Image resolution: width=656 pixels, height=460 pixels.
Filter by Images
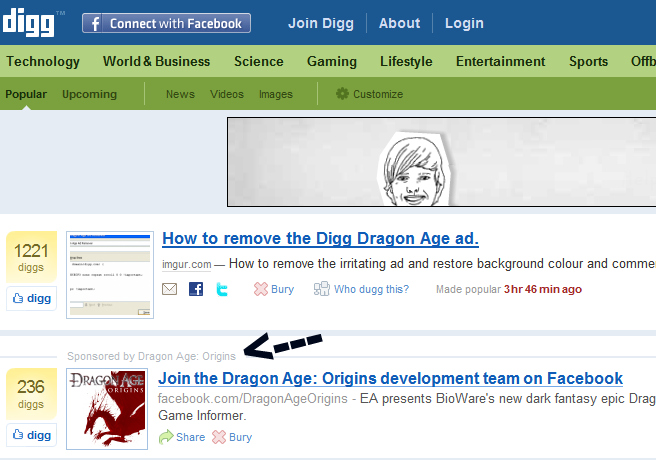pyautogui.click(x=276, y=94)
